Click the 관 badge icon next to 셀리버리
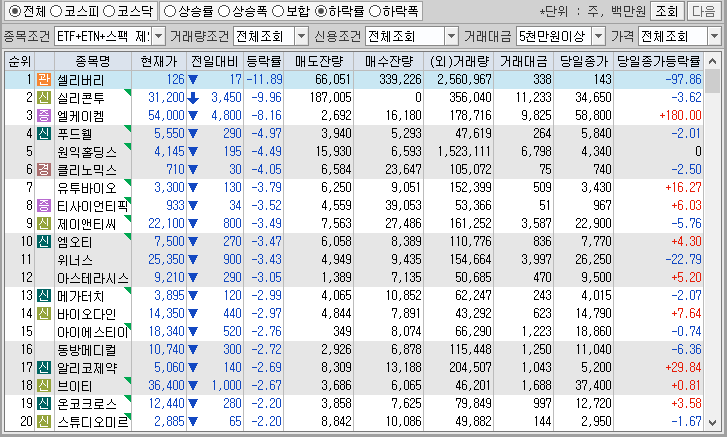Viewport: 727px width, 437px height. (x=44, y=80)
